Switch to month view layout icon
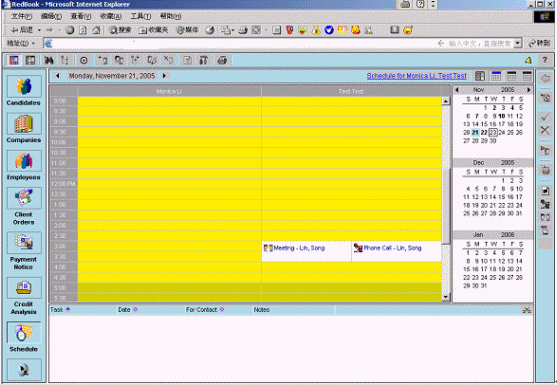 point(527,76)
